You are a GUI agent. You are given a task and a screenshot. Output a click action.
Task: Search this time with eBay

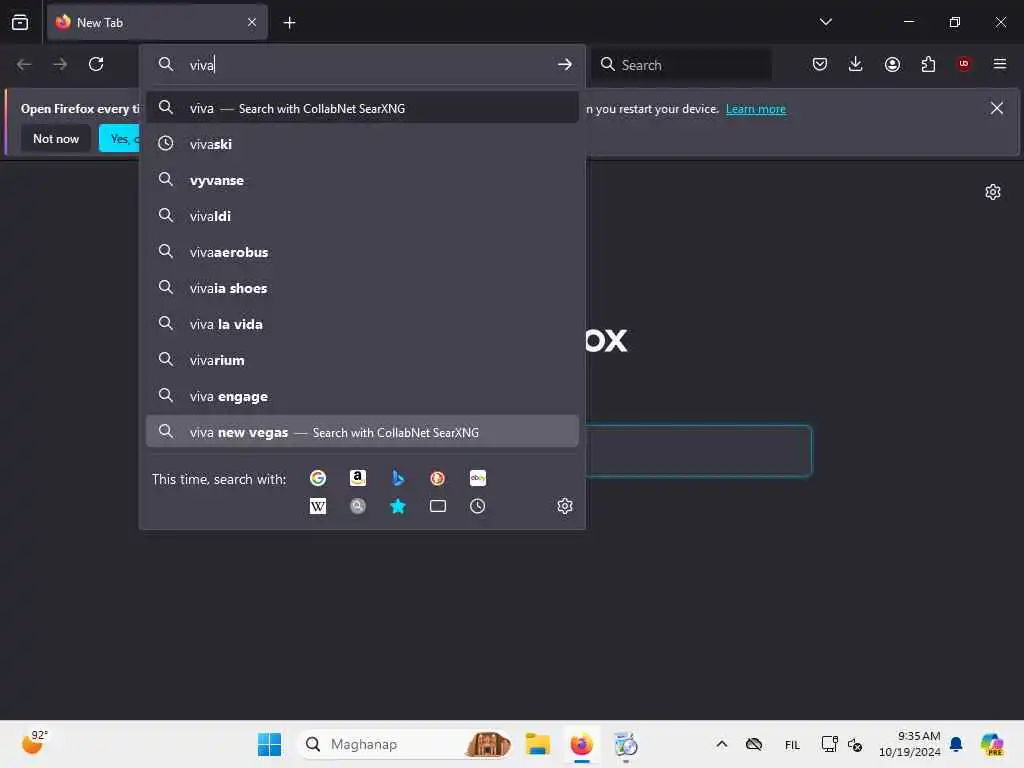click(x=477, y=478)
